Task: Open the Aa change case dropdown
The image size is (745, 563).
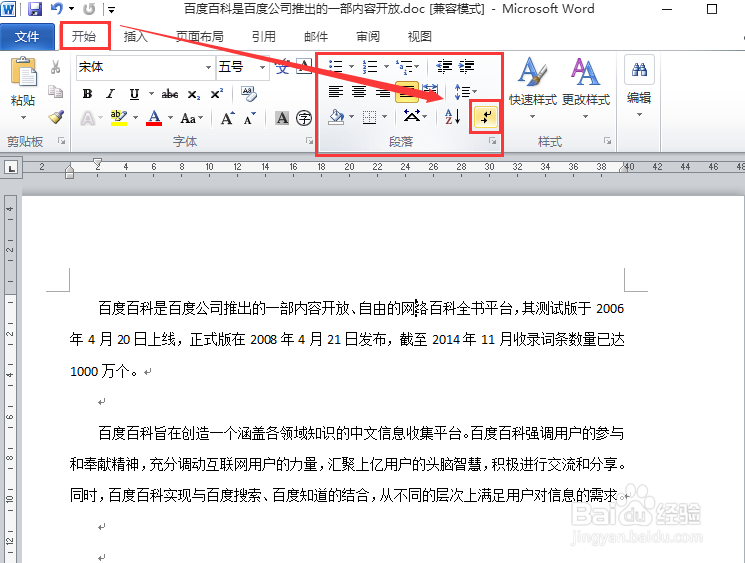Action: coord(191,118)
